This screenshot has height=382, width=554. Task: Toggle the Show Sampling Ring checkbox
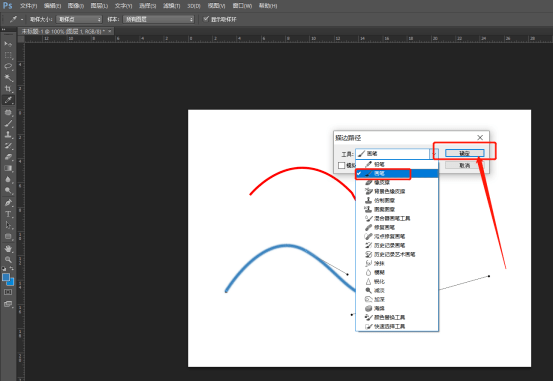206,19
